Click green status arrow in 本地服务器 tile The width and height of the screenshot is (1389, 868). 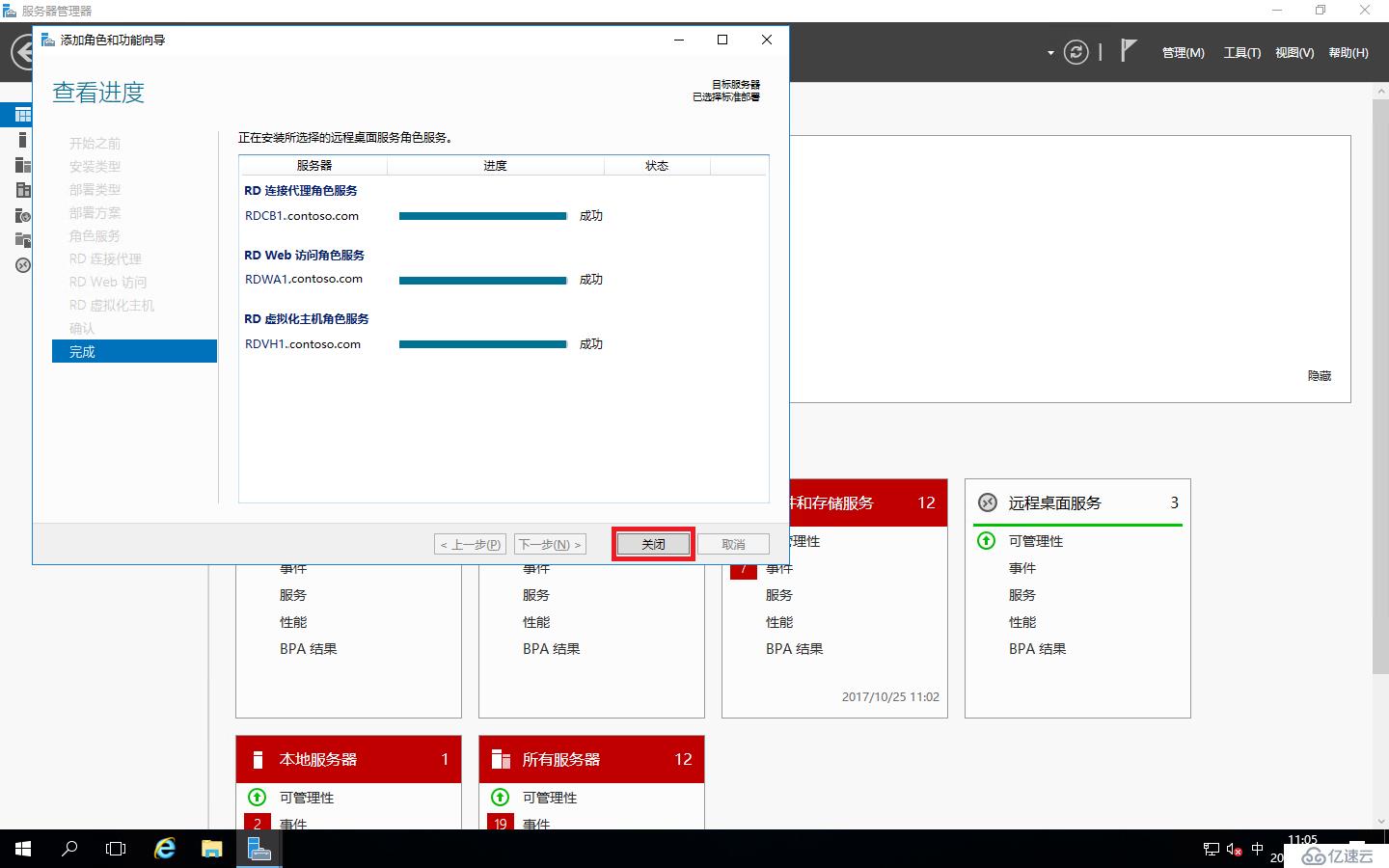click(x=257, y=797)
